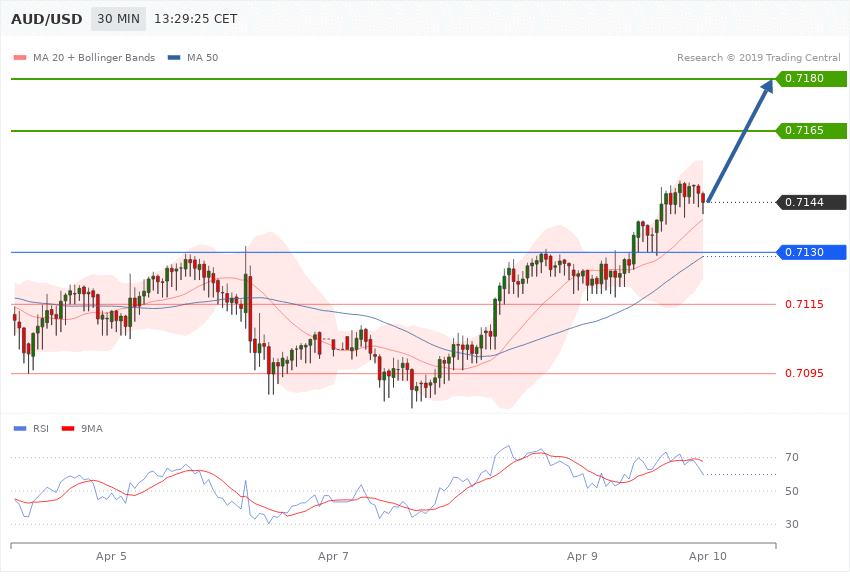The height and width of the screenshot is (576, 850).
Task: Click the MA 20 + Bollinger Bands legend label
Action: point(94,57)
